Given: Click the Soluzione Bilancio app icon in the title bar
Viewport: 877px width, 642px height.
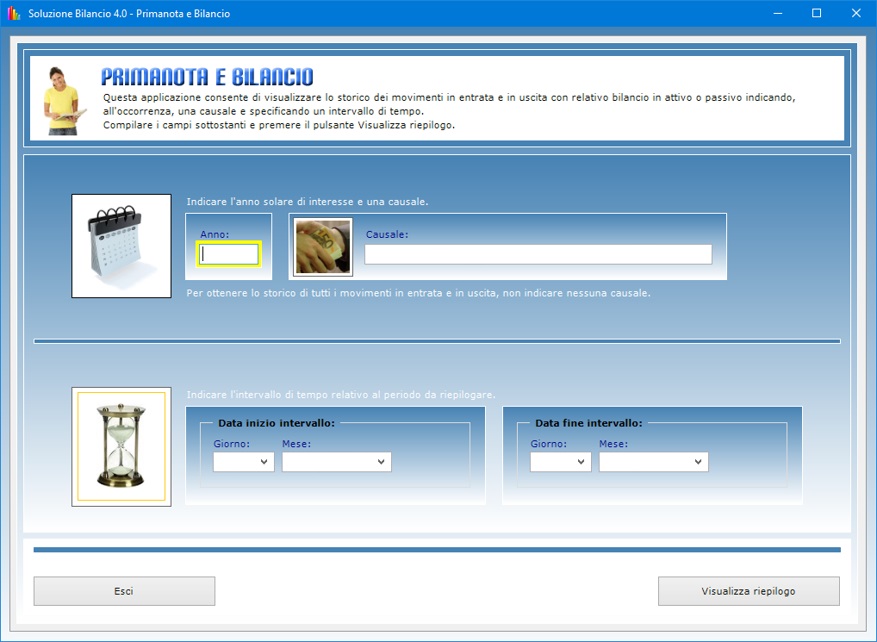Looking at the screenshot, I should pyautogui.click(x=14, y=13).
